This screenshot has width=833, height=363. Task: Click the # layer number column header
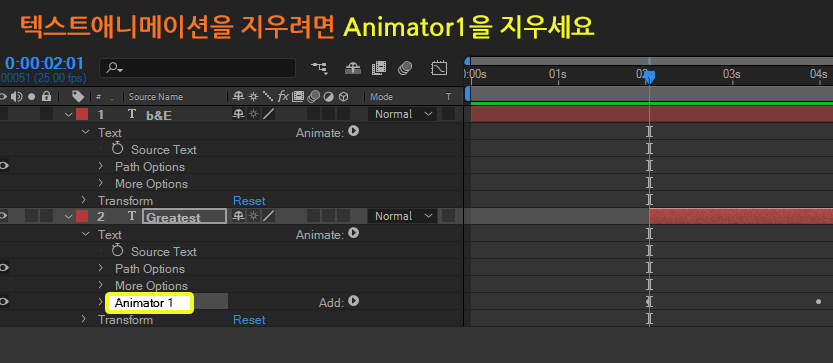99,97
